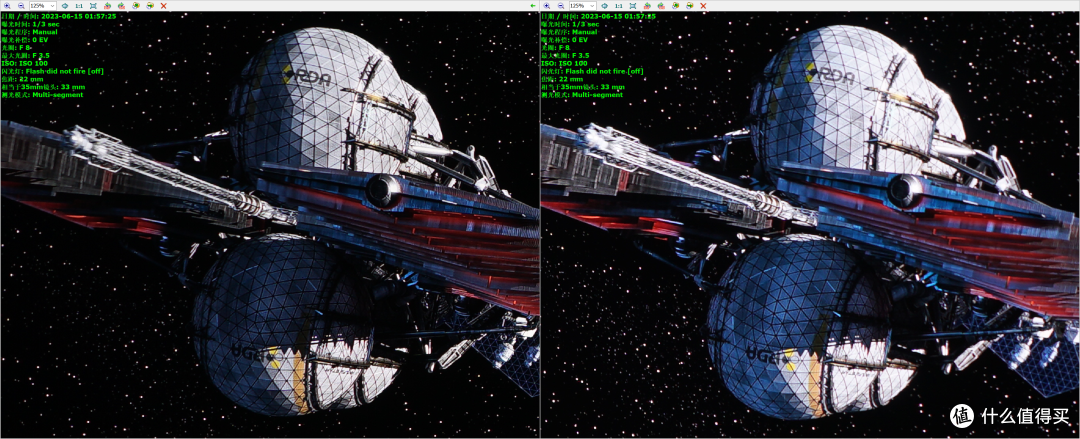Click the 'Manual' exposure text in right pane
Image resolution: width=1080 pixels, height=439 pixels.
(584, 32)
